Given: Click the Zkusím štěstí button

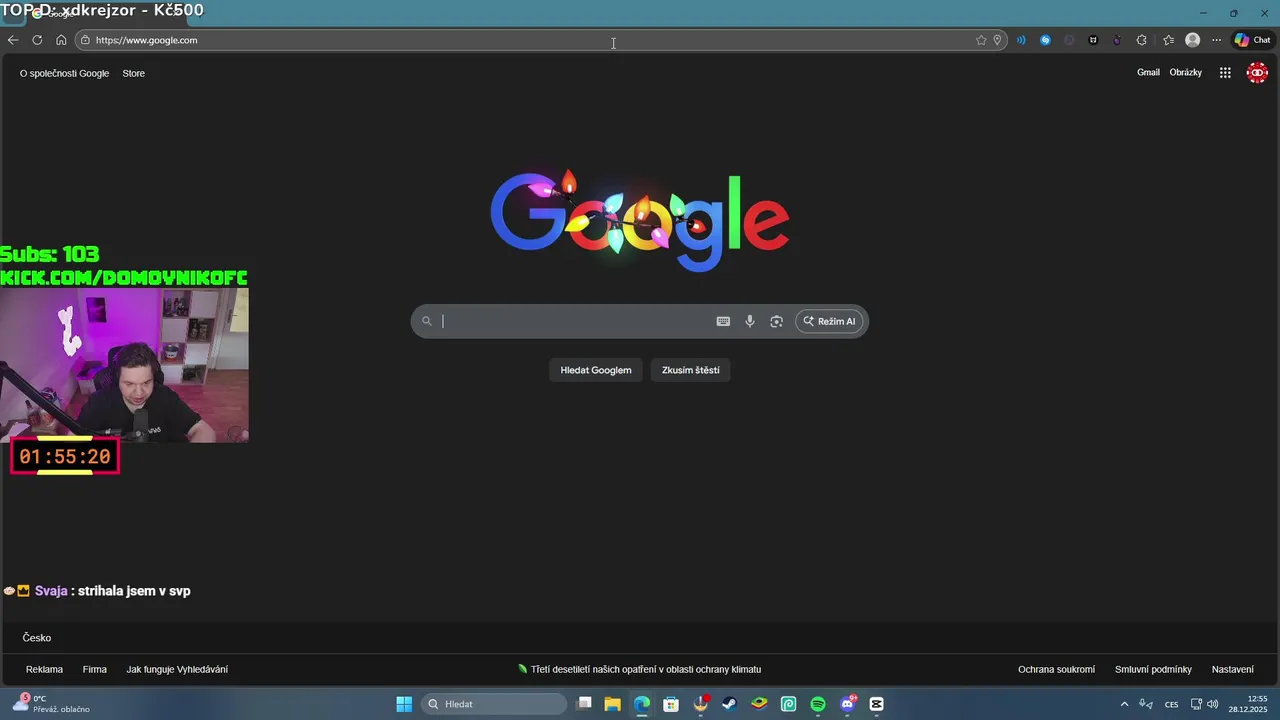Looking at the screenshot, I should coord(690,370).
